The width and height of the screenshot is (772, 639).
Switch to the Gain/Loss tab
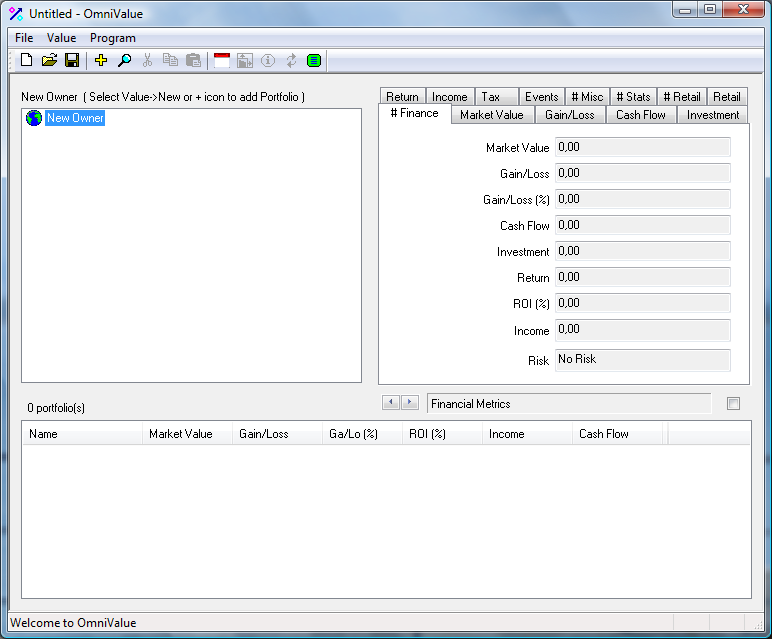pyautogui.click(x=570, y=115)
